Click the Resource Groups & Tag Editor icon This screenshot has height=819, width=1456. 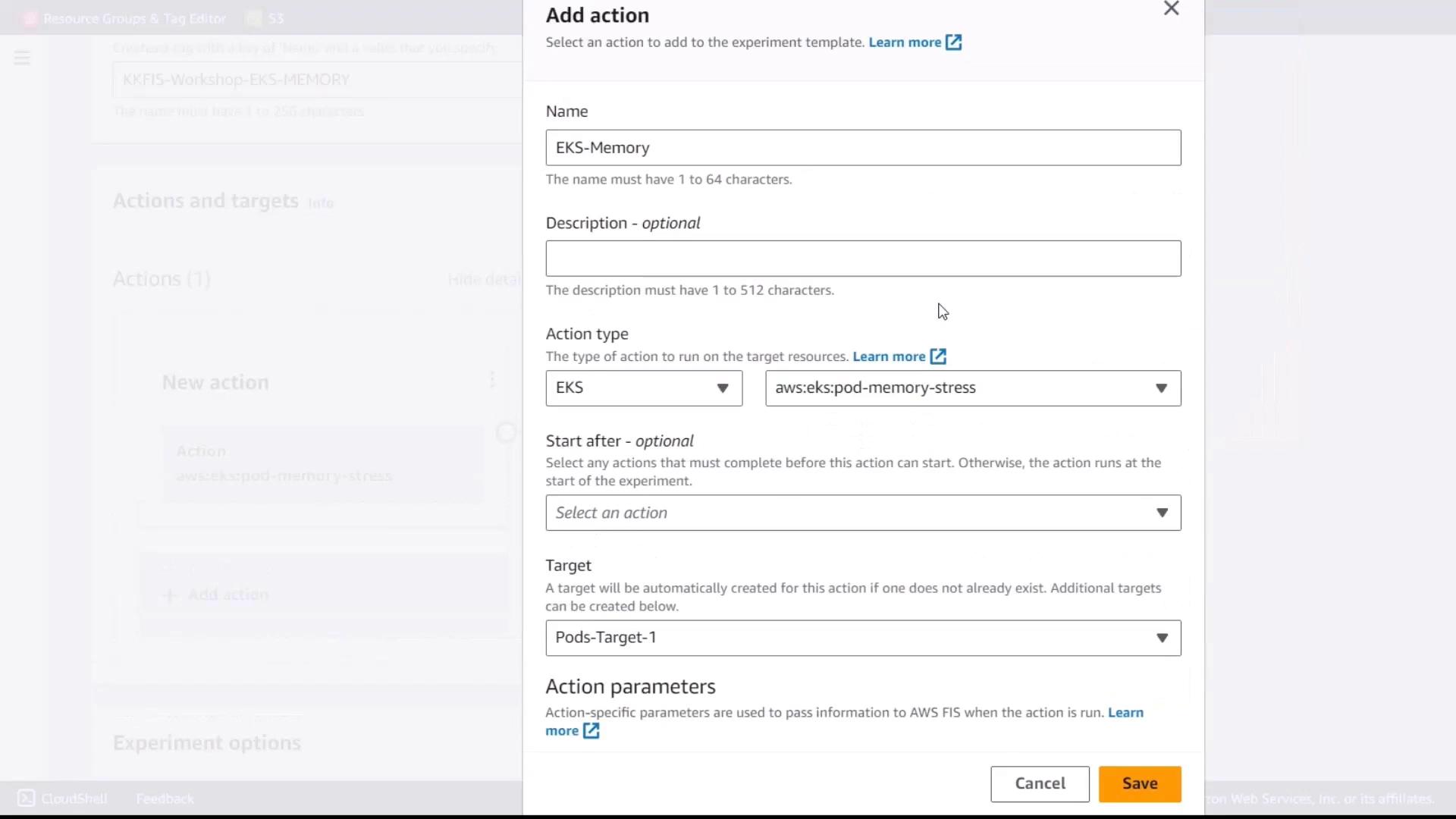pos(30,18)
